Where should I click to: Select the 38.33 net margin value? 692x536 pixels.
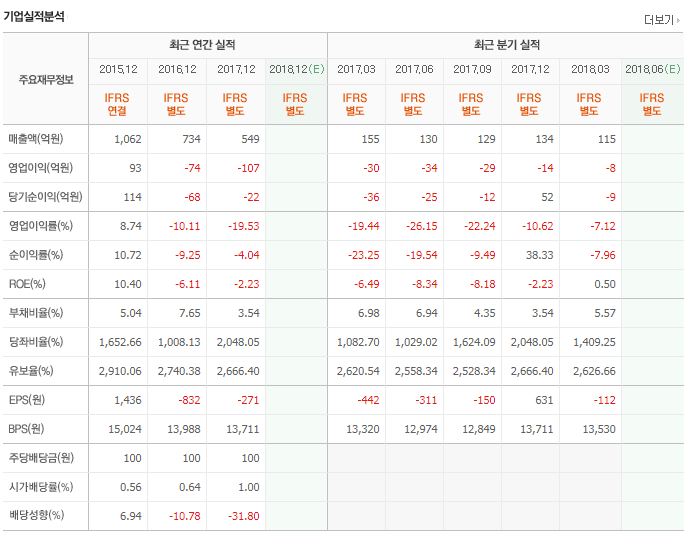[x=540, y=255]
